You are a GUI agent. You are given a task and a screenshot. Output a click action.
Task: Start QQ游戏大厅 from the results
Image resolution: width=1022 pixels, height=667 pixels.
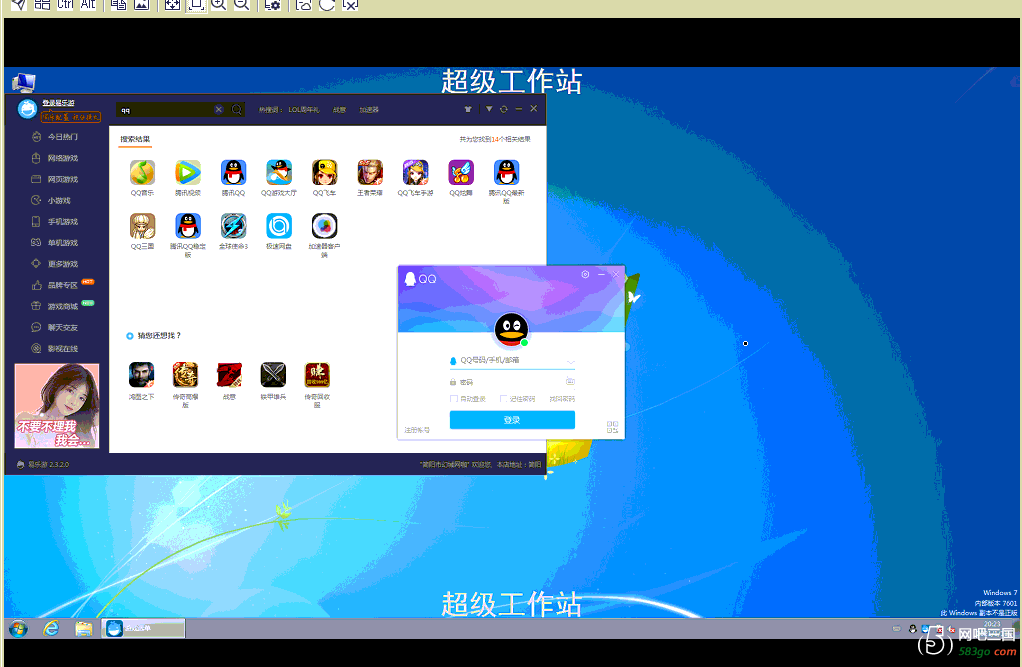coord(279,173)
